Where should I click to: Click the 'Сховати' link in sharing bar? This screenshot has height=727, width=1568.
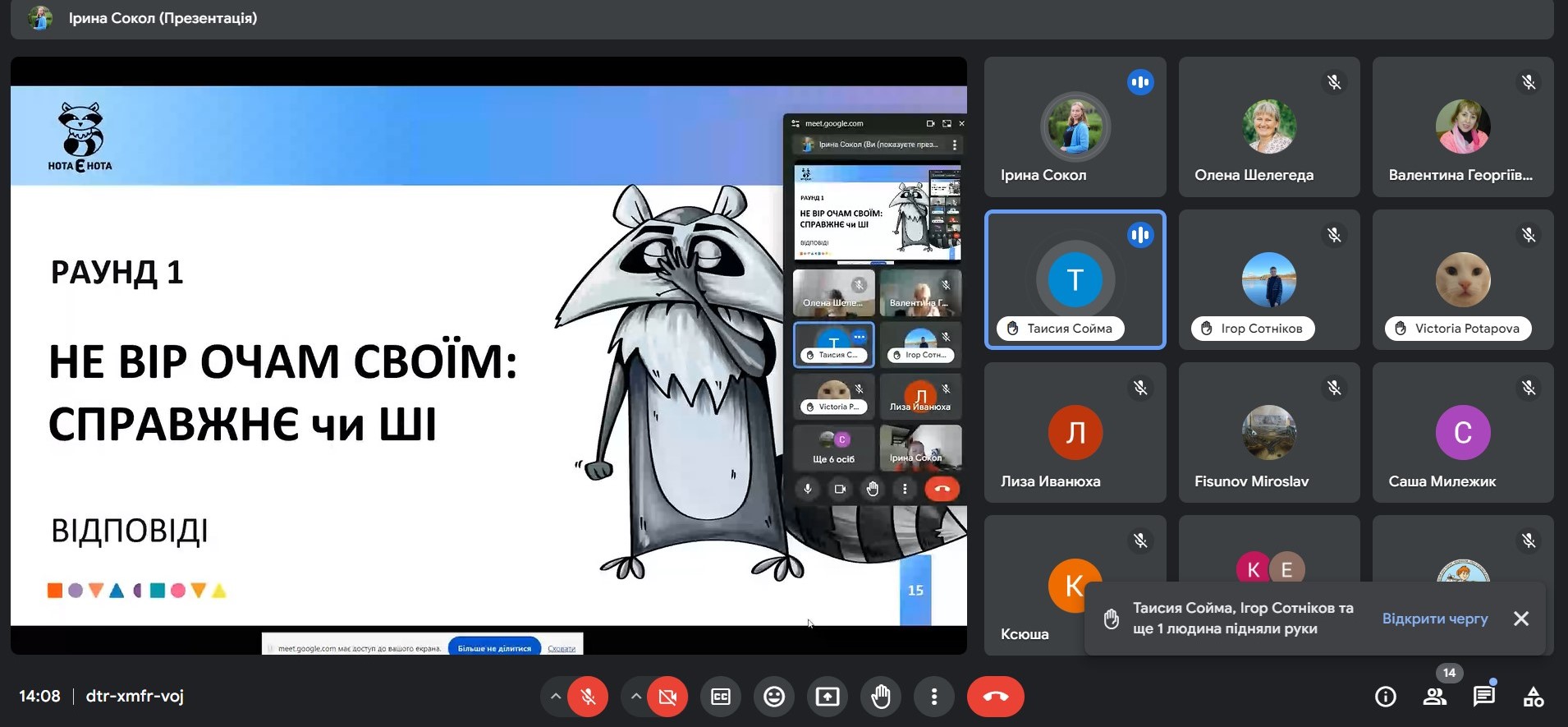point(562,648)
